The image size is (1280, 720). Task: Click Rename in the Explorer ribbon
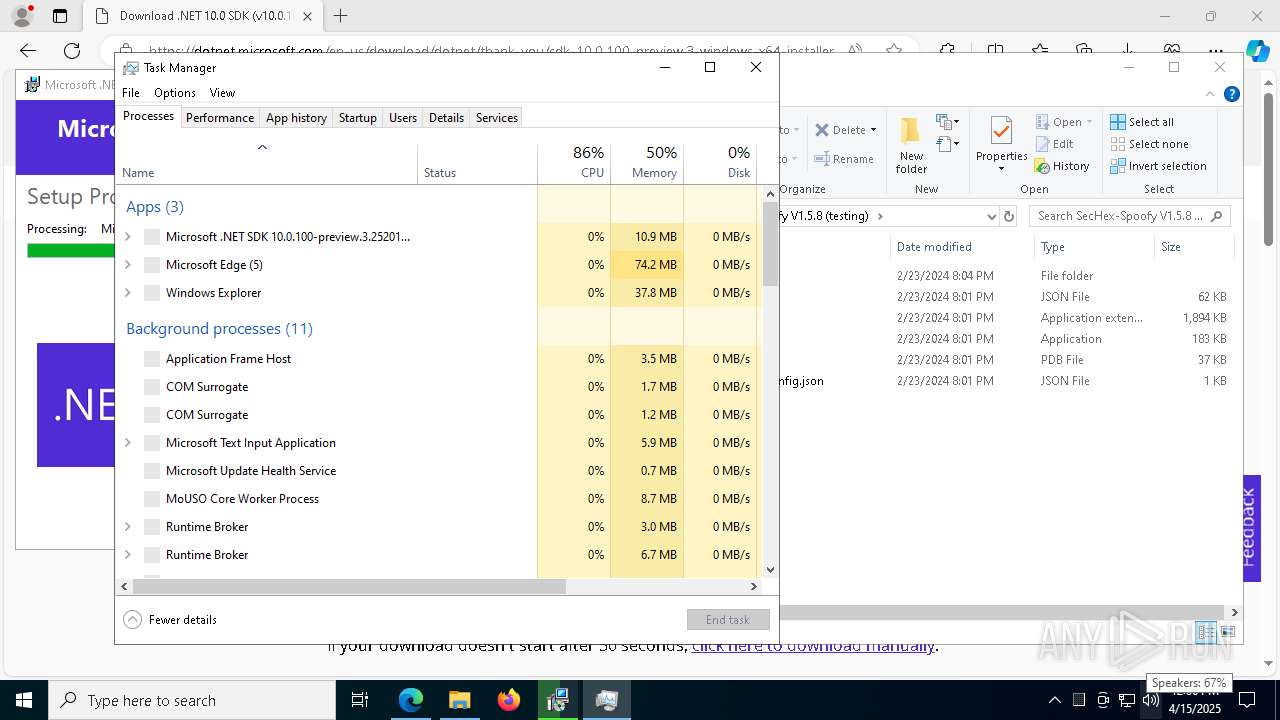click(x=844, y=159)
